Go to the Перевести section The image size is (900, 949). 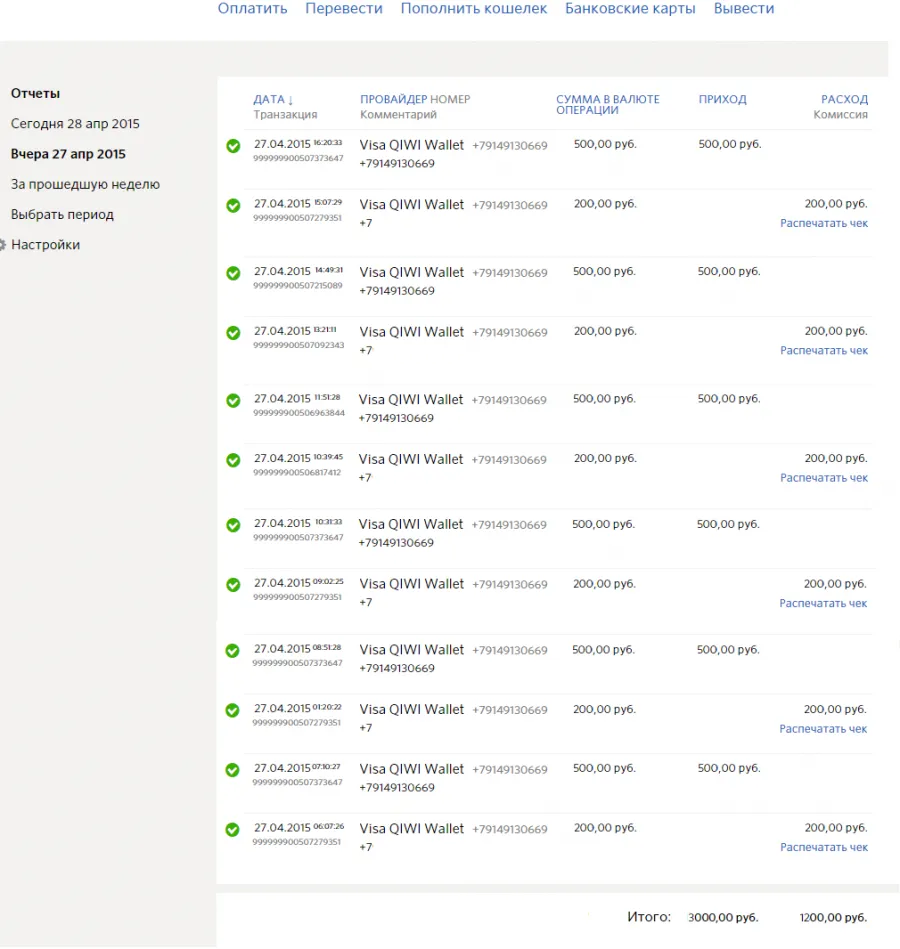[x=344, y=8]
